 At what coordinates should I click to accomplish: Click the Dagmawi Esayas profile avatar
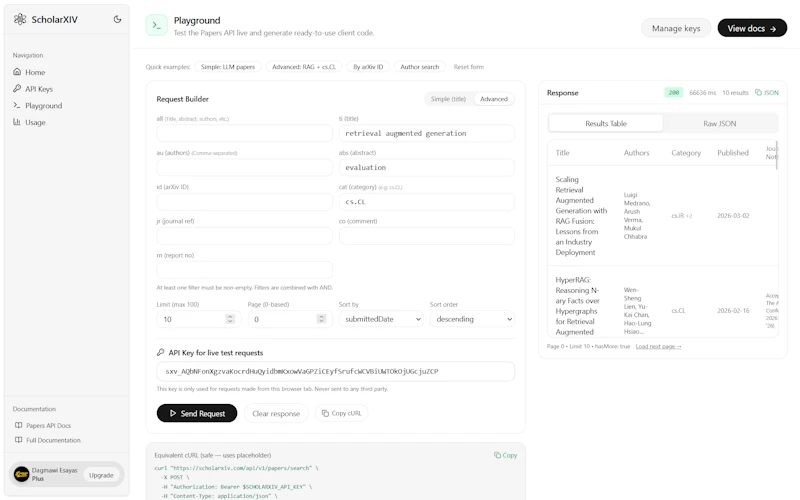tap(21, 474)
